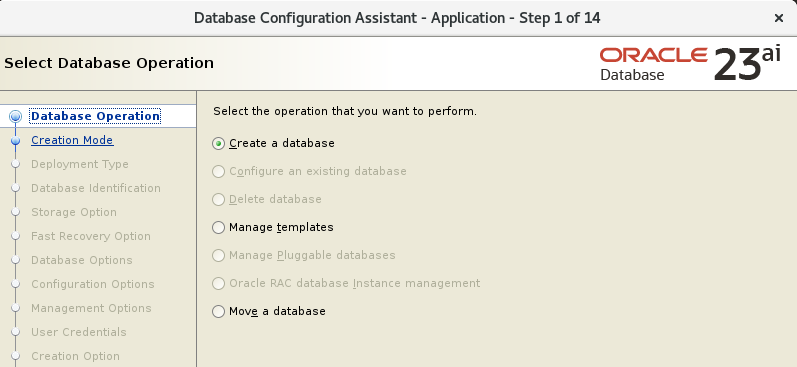This screenshot has width=797, height=367.
Task: Click the Management Options step label
Action: [x=91, y=308]
